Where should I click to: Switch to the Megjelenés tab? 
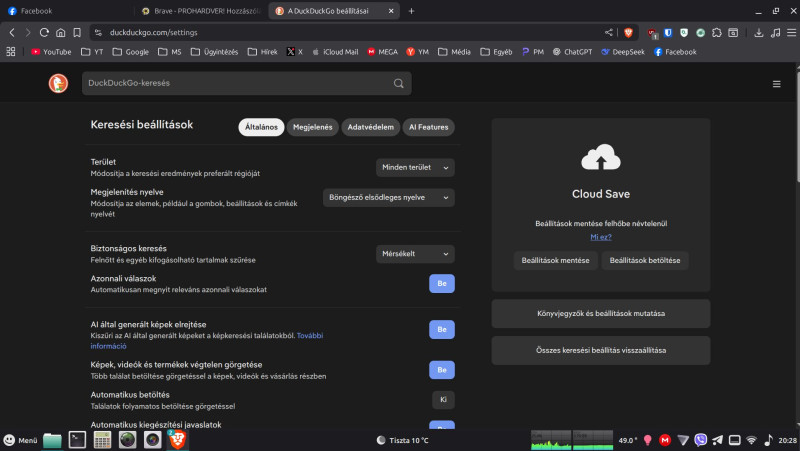(x=313, y=127)
